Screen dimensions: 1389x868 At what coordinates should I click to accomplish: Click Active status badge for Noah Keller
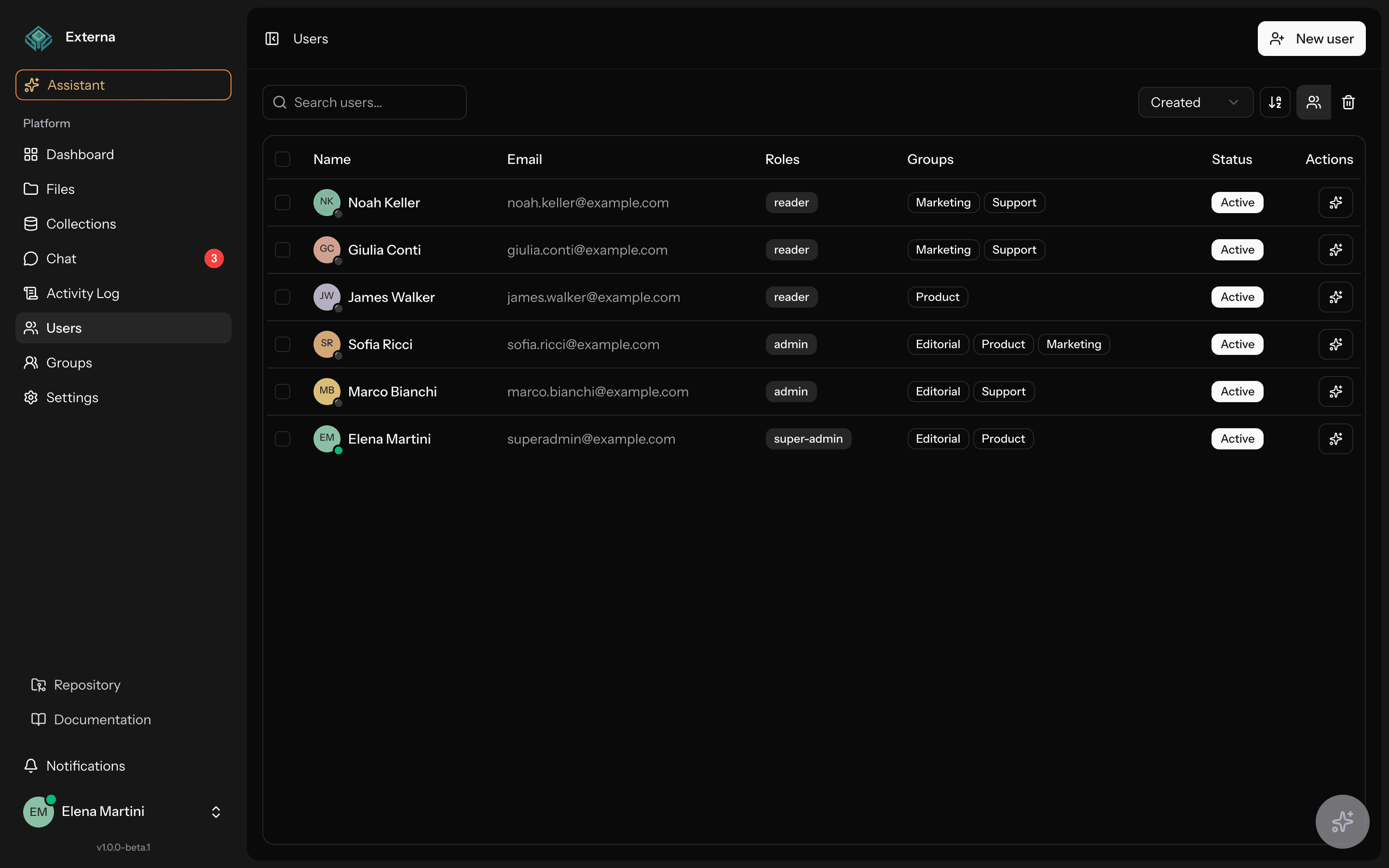click(x=1237, y=203)
